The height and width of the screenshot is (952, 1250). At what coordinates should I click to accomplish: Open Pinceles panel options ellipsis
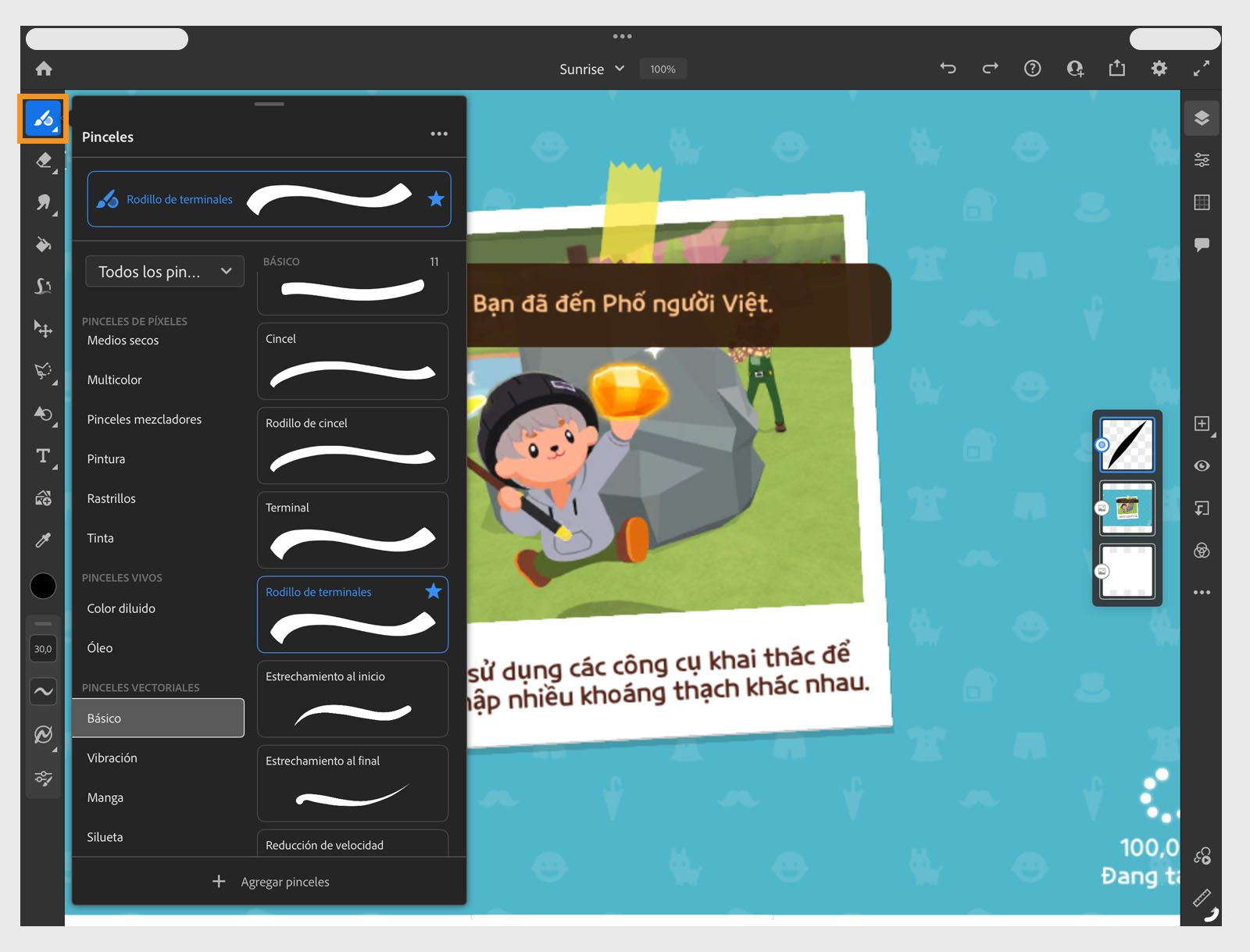439,134
